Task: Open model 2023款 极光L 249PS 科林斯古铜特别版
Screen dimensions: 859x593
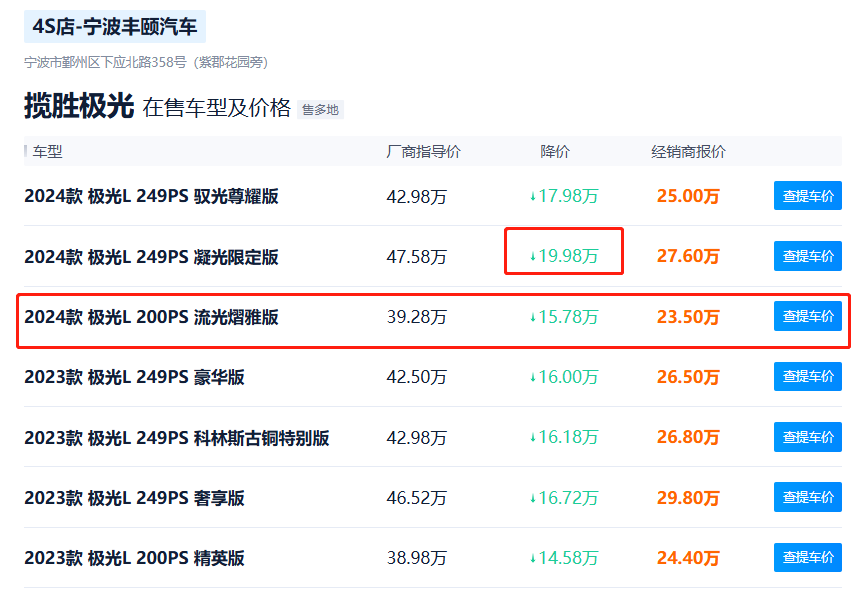Action: pos(176,437)
